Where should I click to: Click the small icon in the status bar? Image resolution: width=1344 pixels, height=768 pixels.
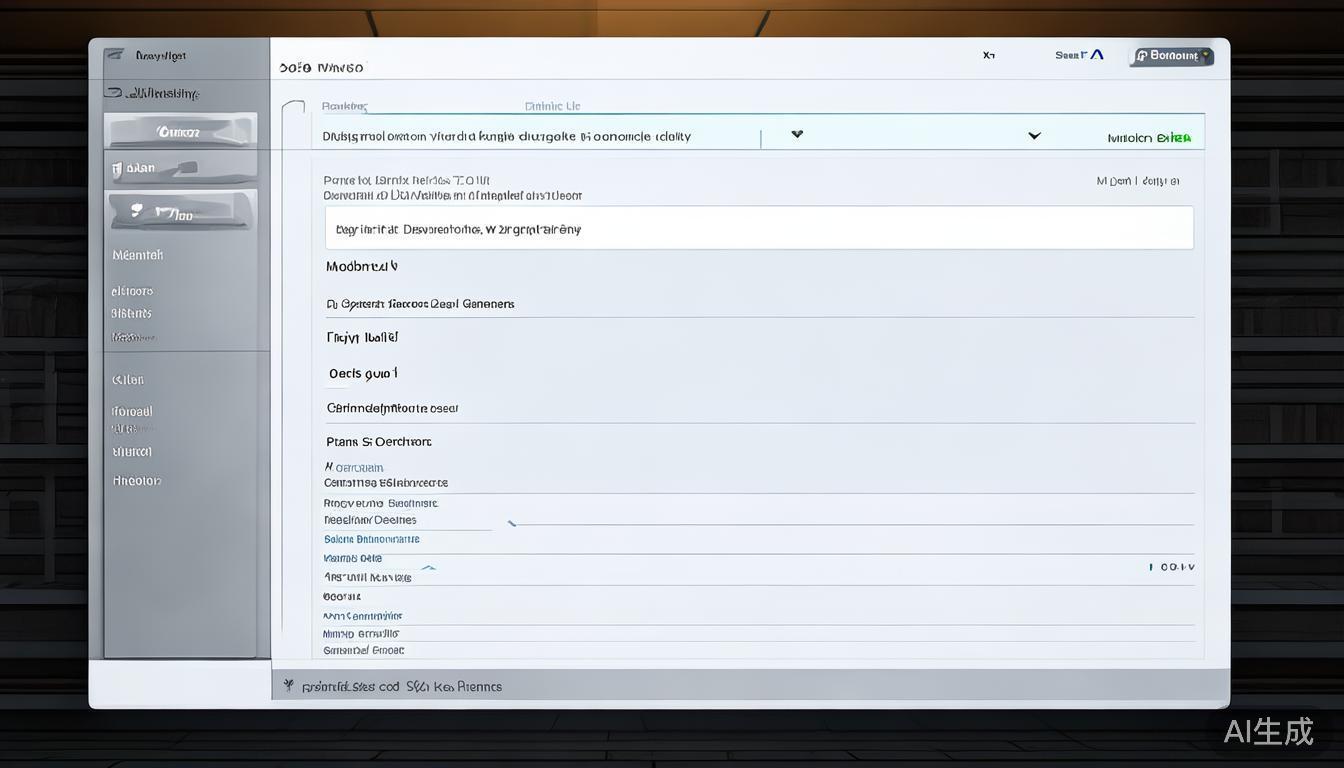(288, 686)
